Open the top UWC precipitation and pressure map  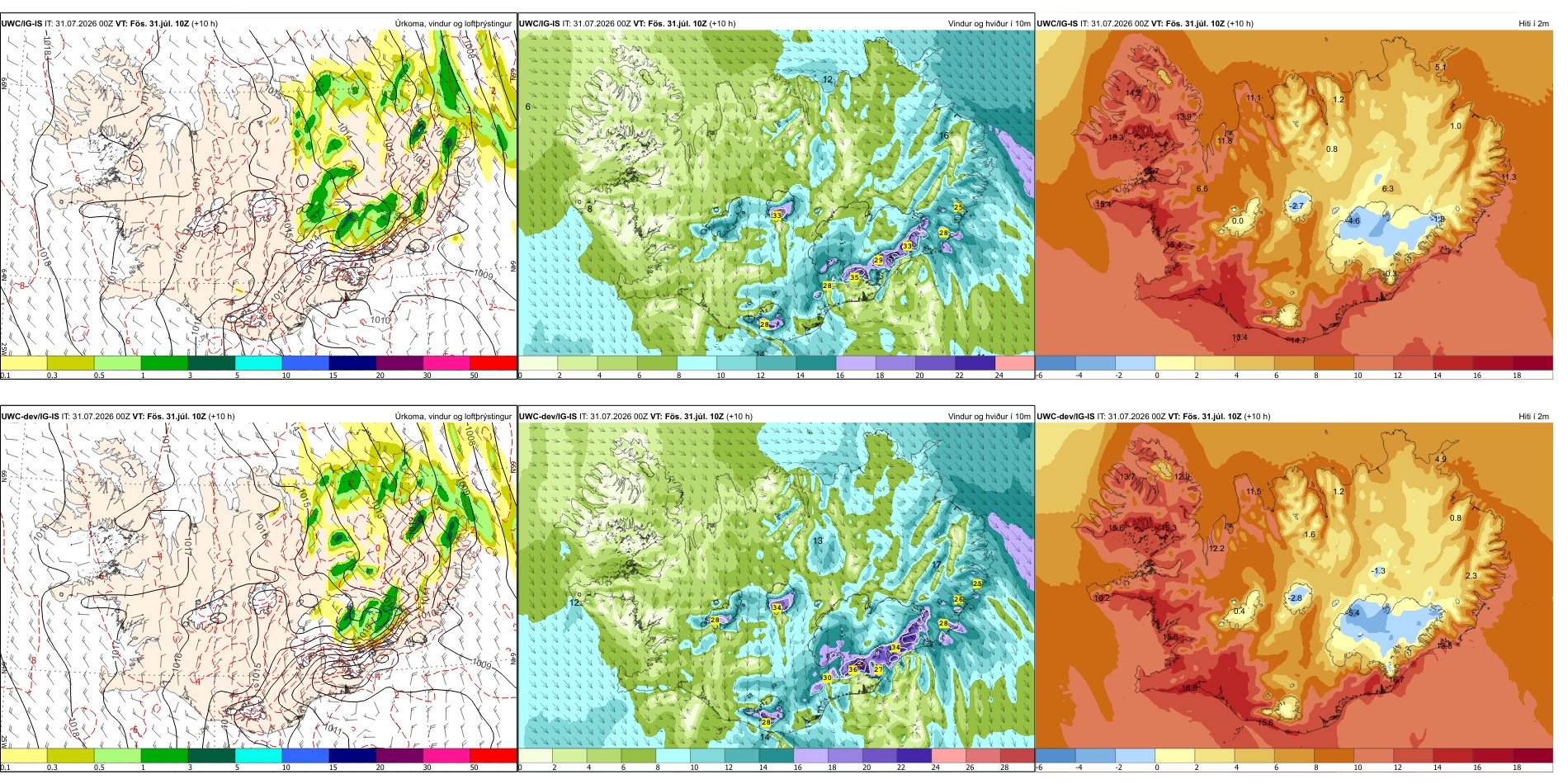click(x=258, y=193)
